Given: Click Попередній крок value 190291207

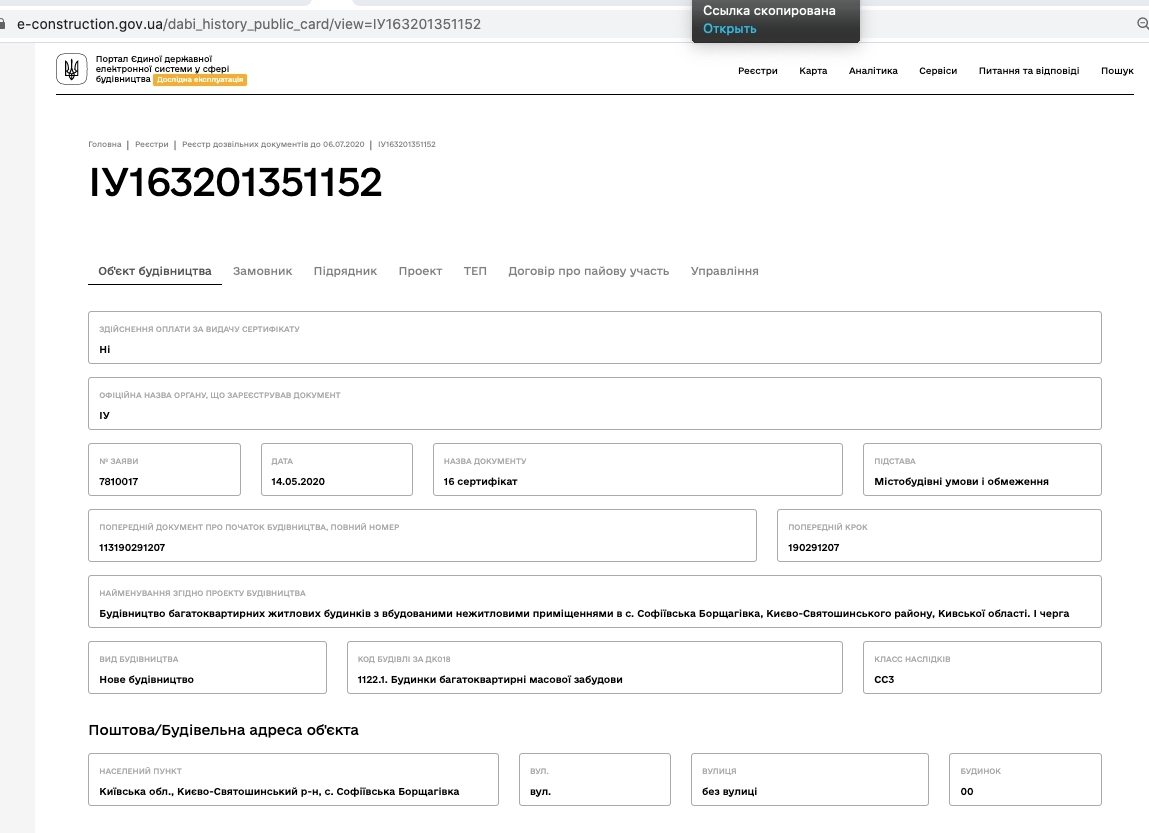Looking at the screenshot, I should tap(813, 547).
